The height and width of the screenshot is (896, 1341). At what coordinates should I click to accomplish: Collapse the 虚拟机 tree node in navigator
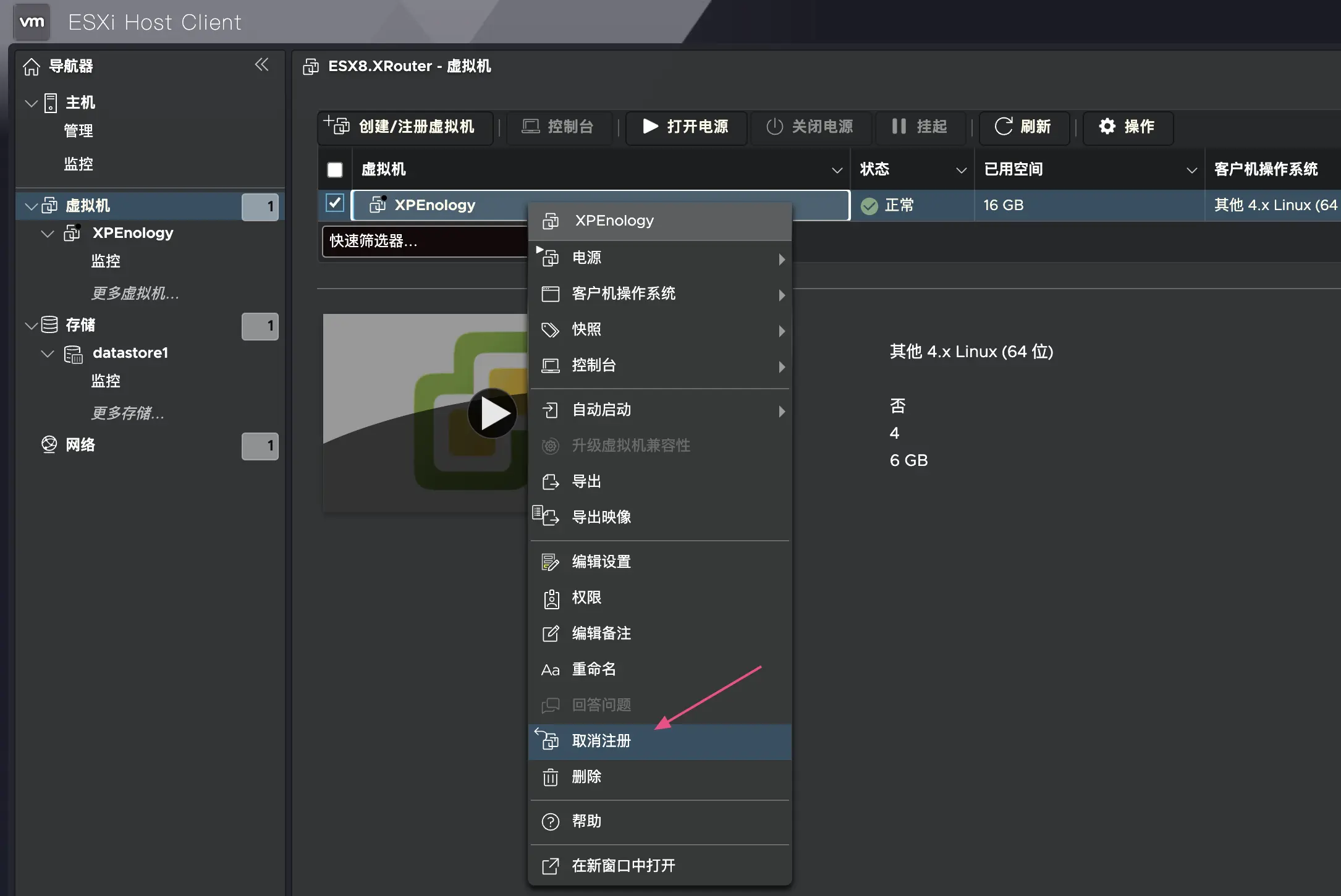point(31,206)
